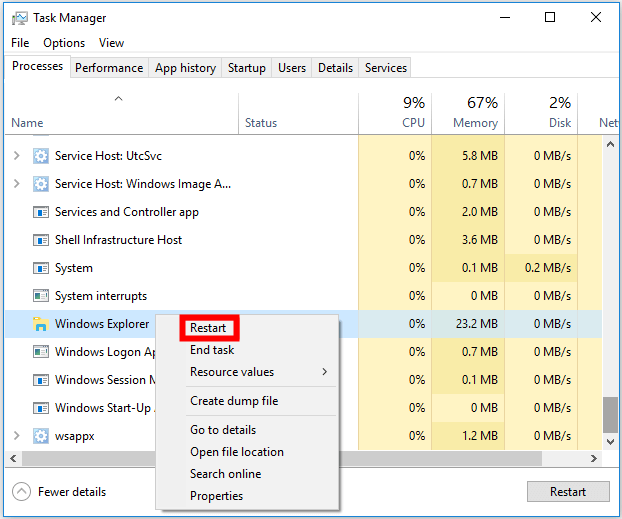The width and height of the screenshot is (622, 519).
Task: Select the Shell Infrastructure Host row
Action: (x=303, y=240)
